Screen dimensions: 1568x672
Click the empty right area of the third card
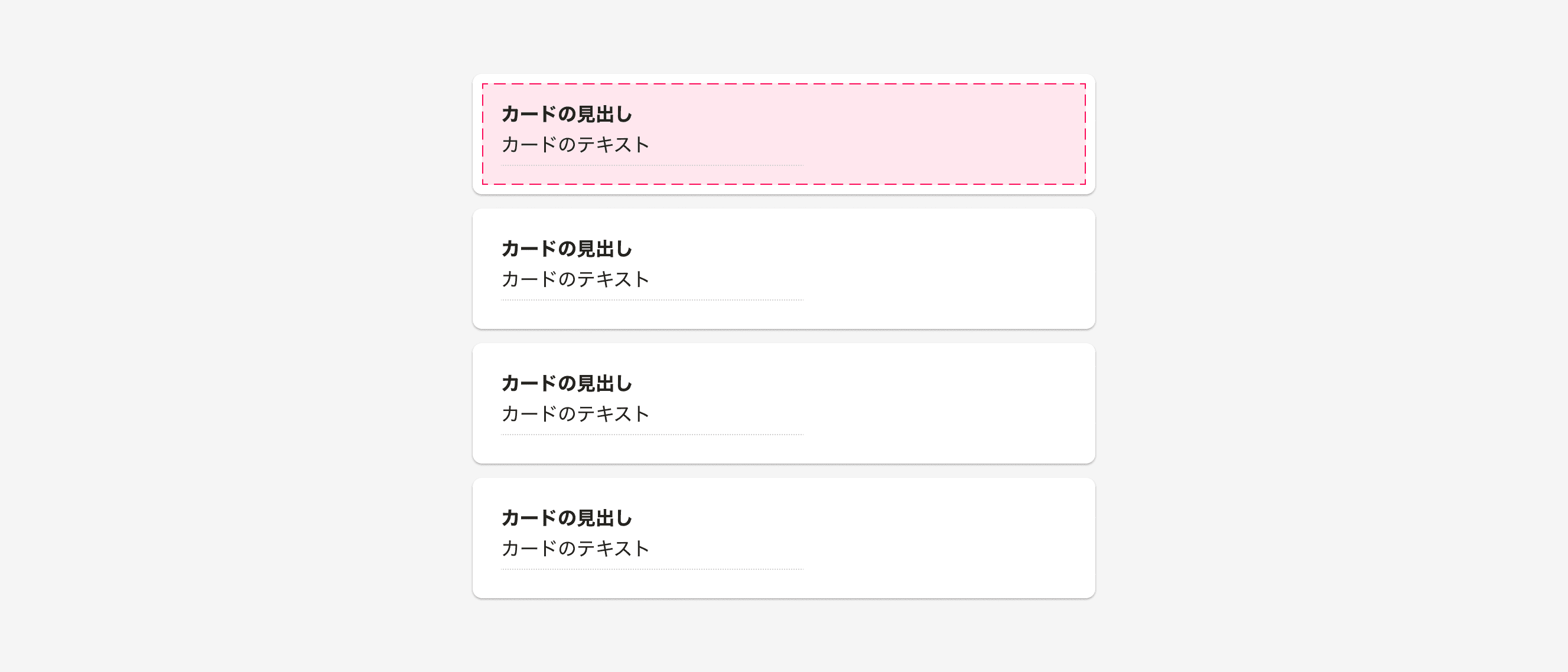tap(974, 403)
